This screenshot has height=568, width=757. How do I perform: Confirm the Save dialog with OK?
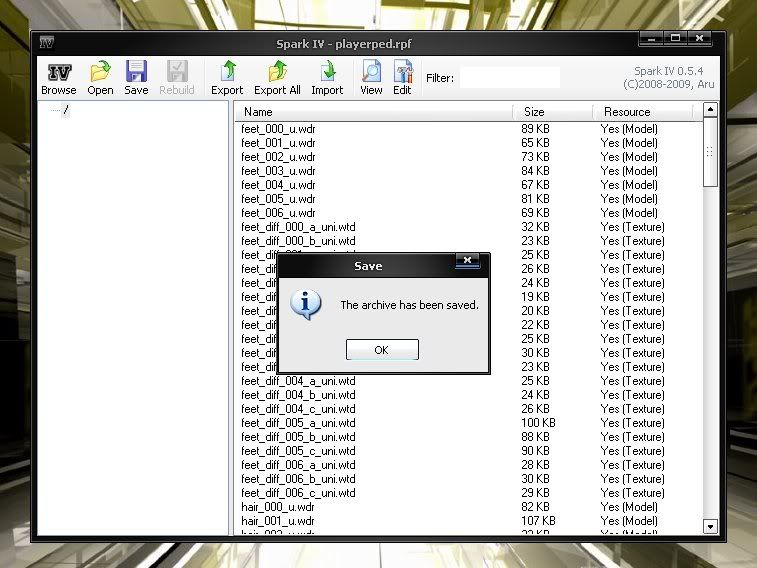point(382,349)
